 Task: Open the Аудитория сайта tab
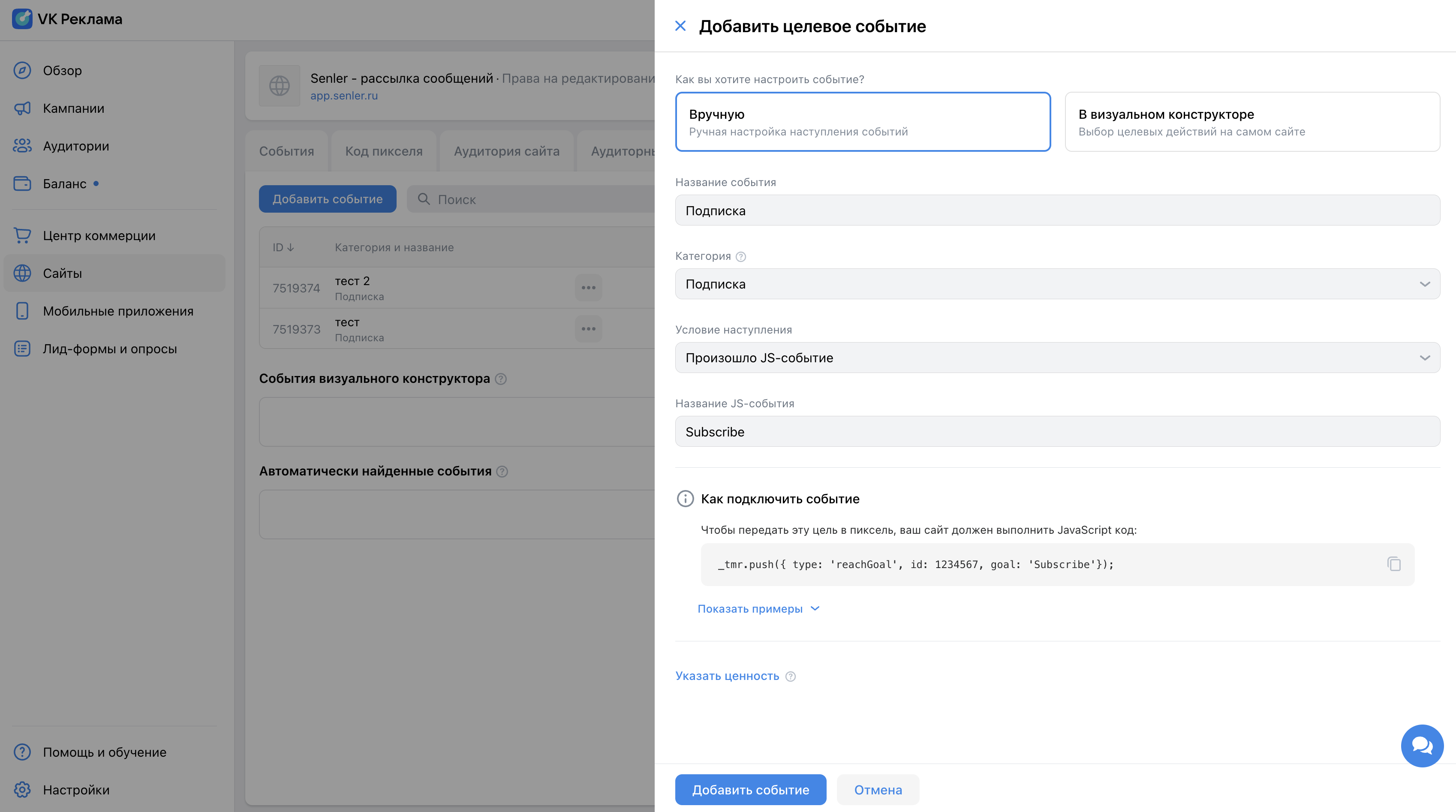point(506,151)
